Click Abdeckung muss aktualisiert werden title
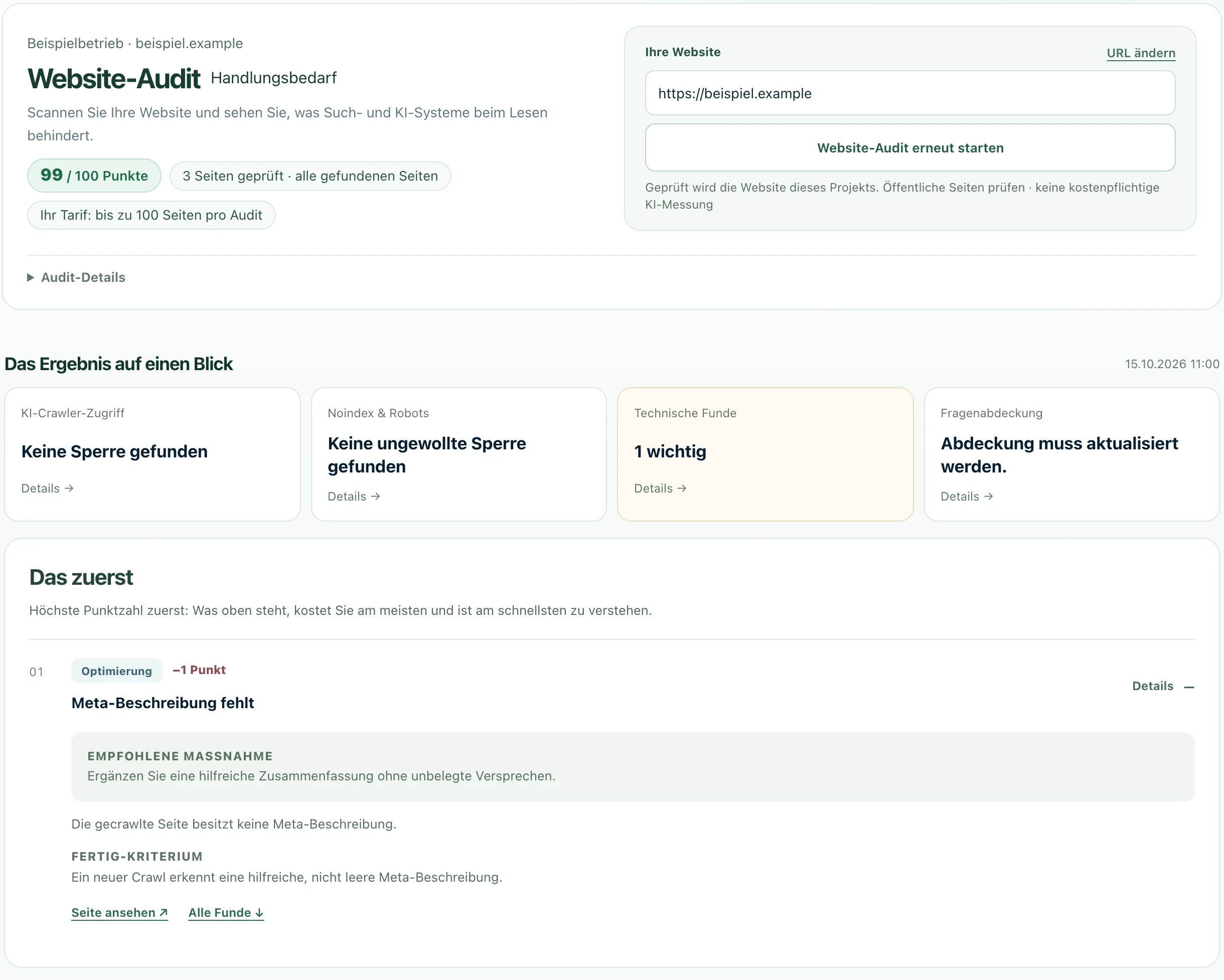 (1059, 455)
